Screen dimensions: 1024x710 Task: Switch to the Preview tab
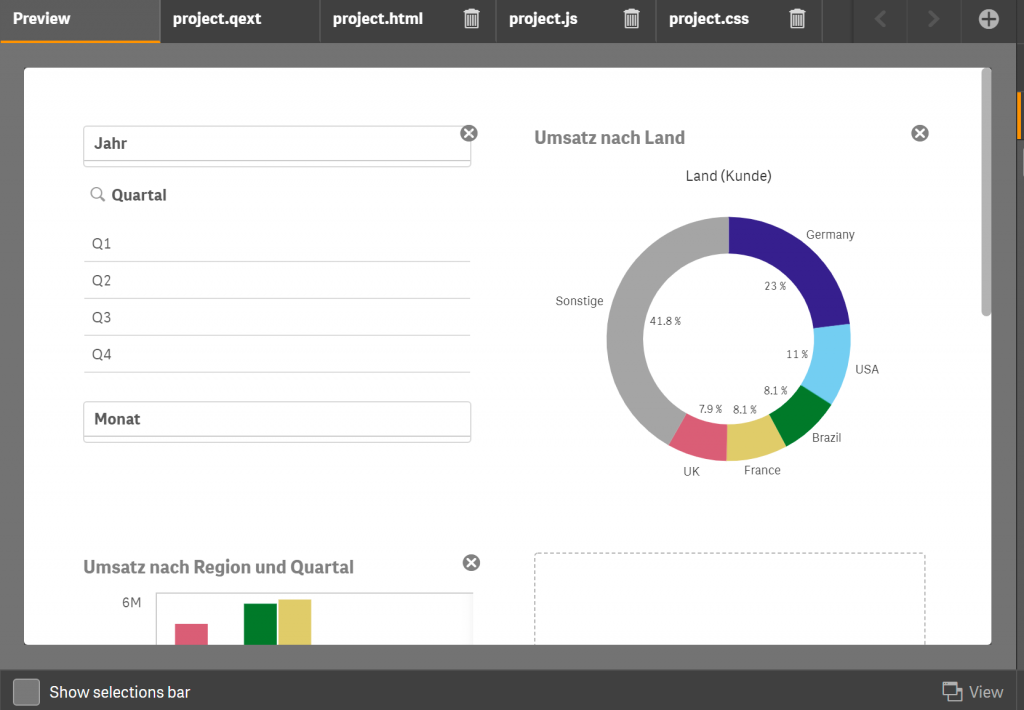point(40,18)
